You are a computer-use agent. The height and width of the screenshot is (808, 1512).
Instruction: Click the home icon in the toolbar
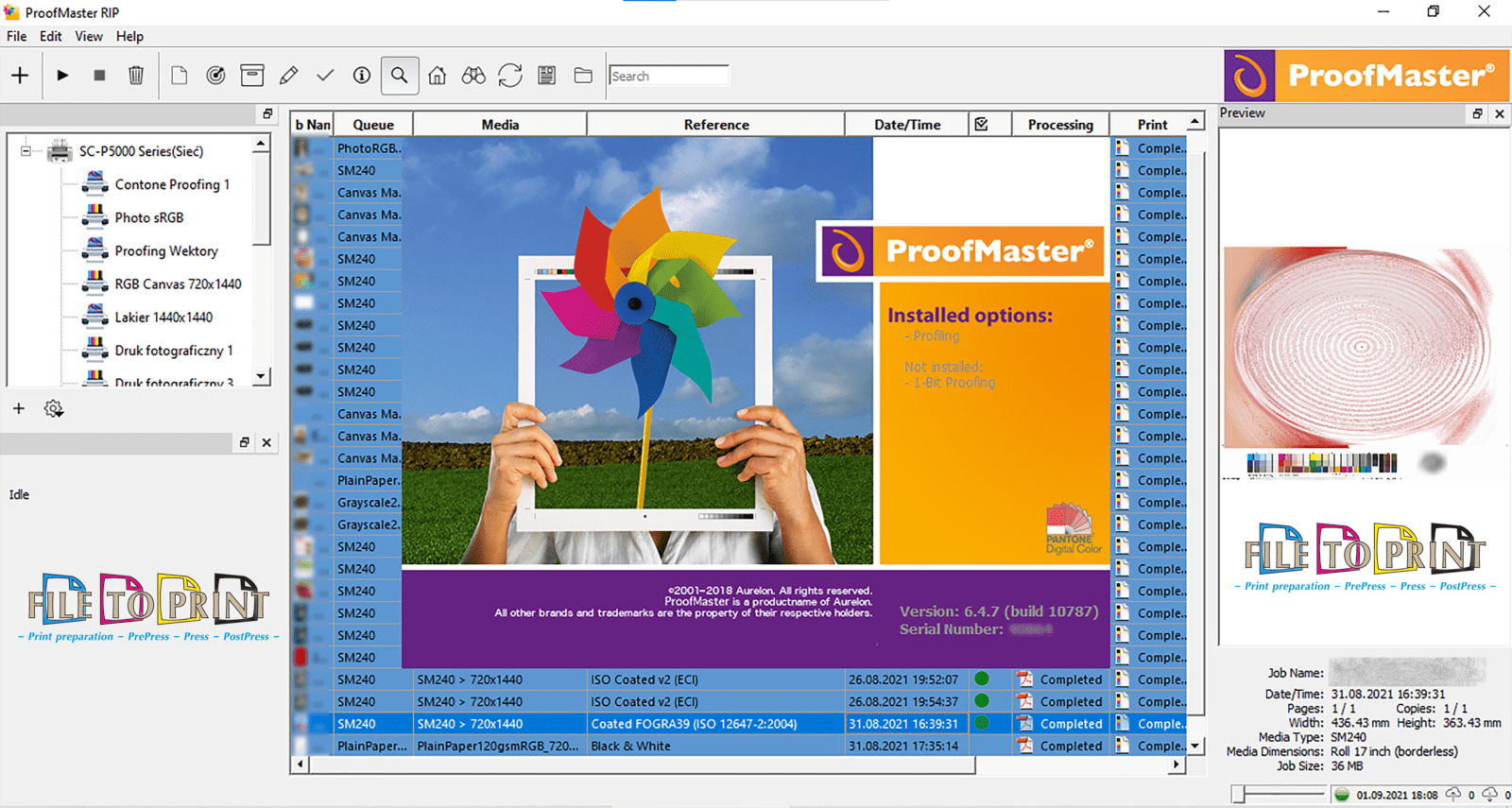[437, 76]
